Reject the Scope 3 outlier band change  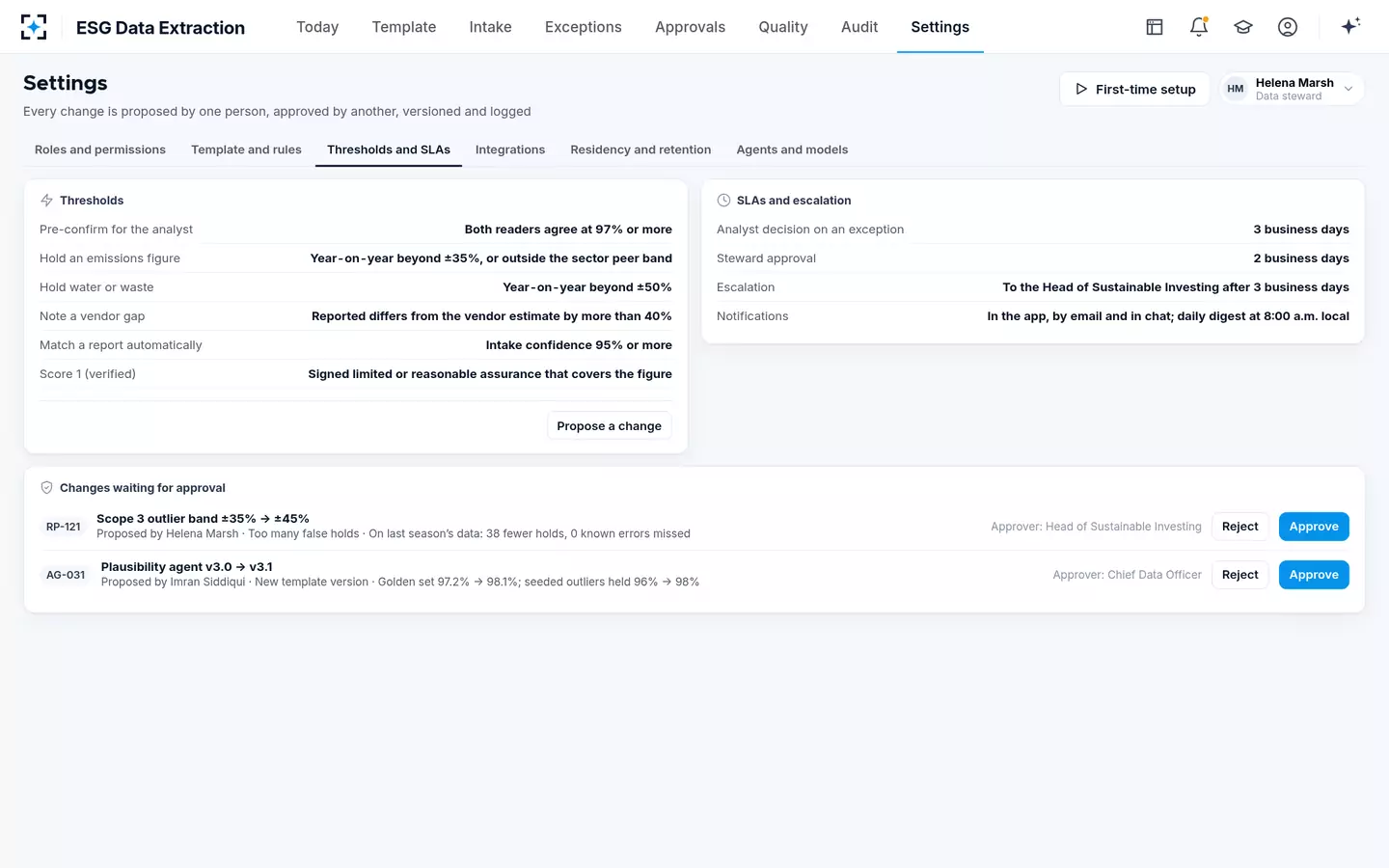pyautogui.click(x=1239, y=527)
